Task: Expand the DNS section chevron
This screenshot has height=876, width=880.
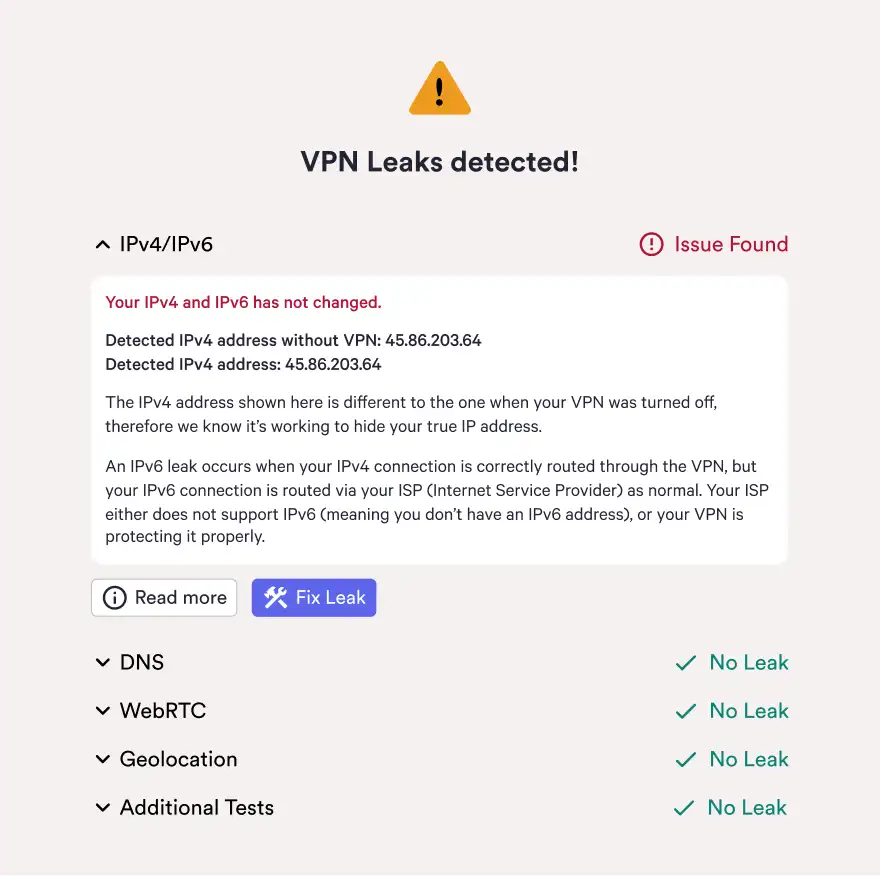Action: point(102,663)
